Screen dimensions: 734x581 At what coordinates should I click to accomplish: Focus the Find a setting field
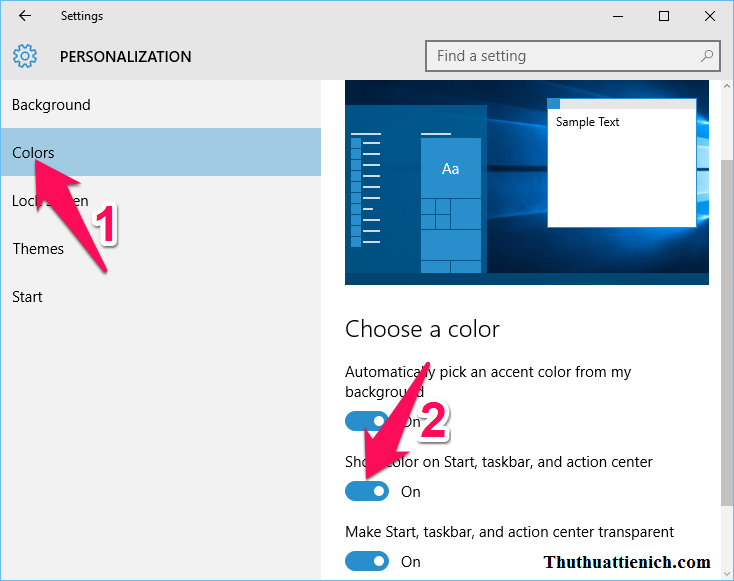573,56
